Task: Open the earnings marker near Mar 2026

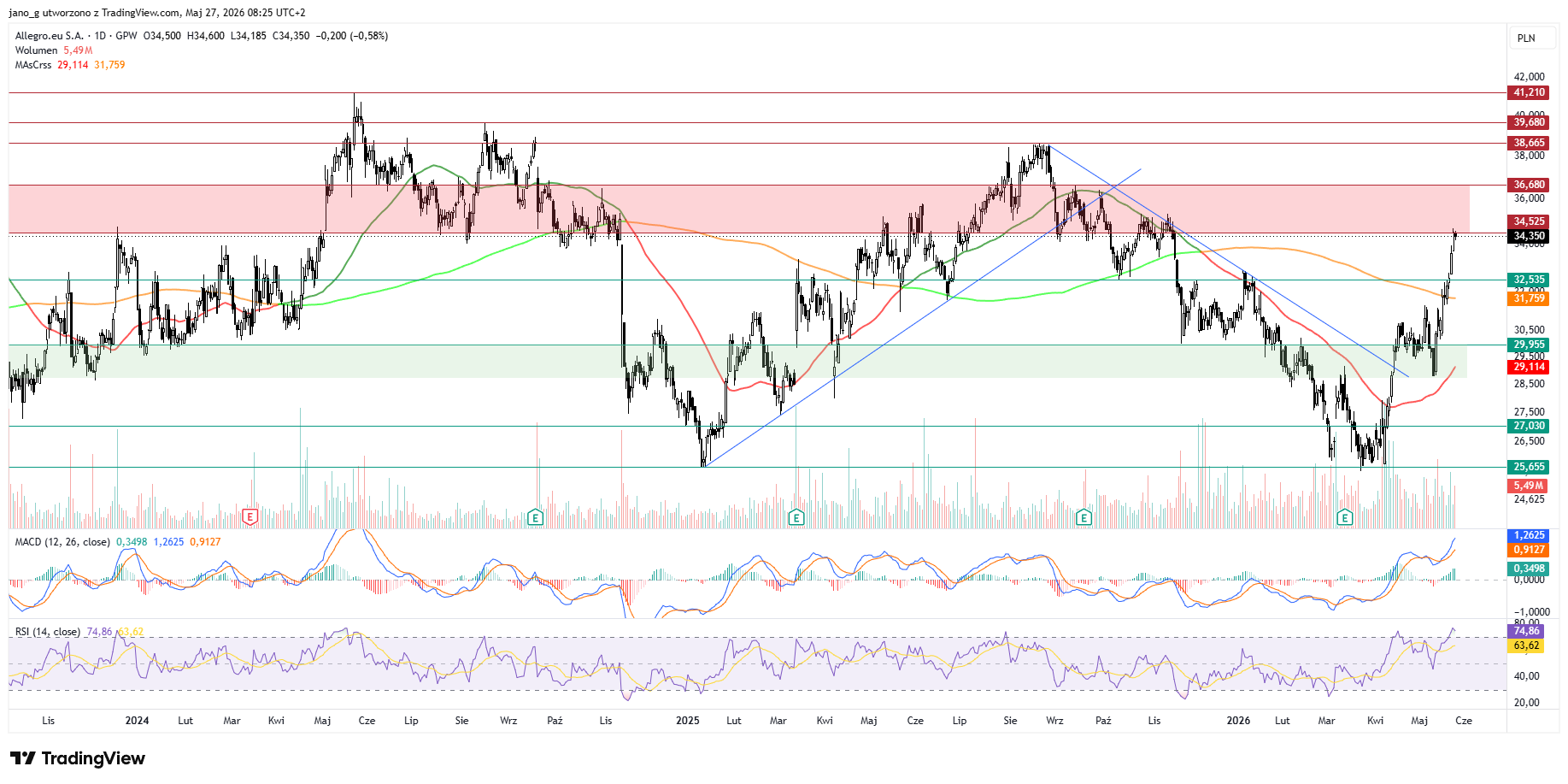Action: [x=1345, y=516]
